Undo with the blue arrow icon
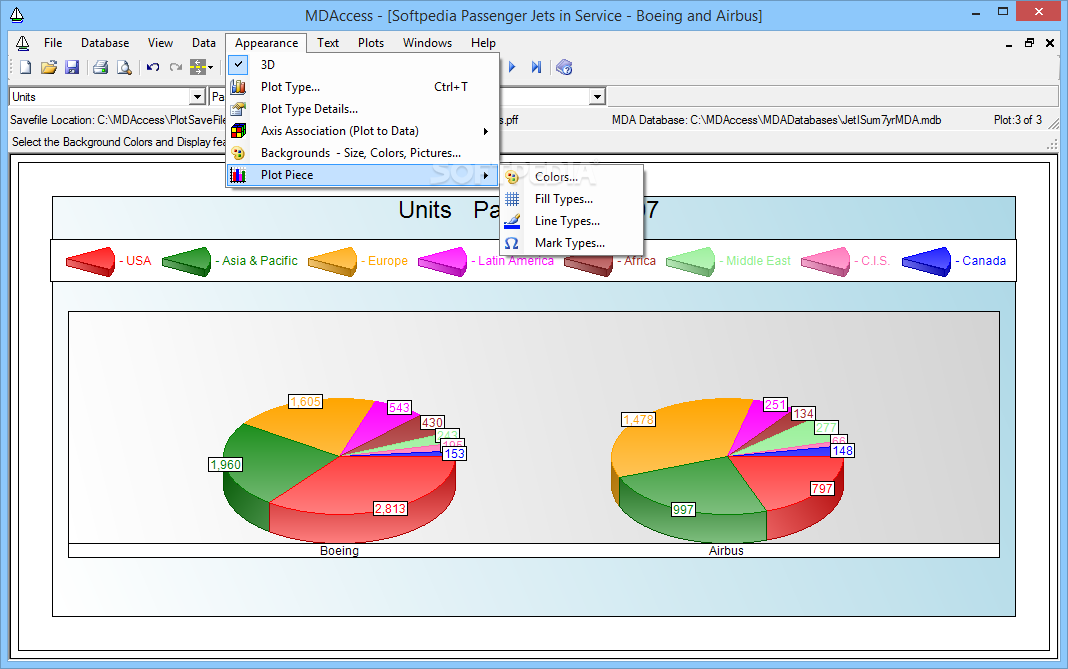 (x=153, y=67)
